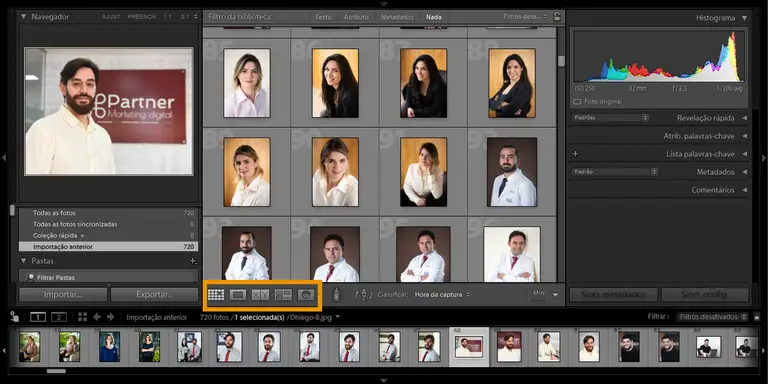
Task: Select Texto library filter tab
Action: click(x=323, y=17)
